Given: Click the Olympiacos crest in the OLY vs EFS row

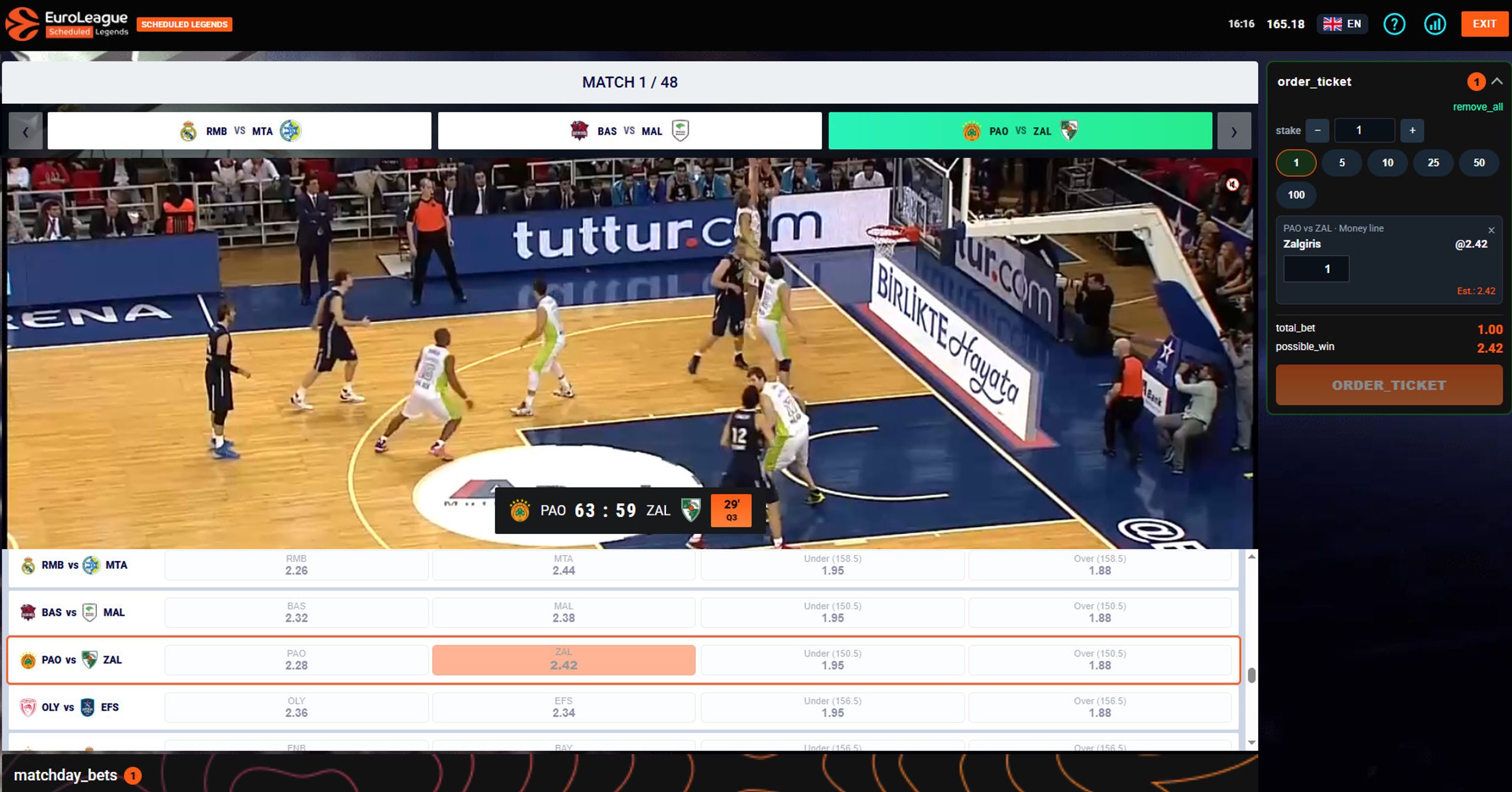Looking at the screenshot, I should click(28, 708).
